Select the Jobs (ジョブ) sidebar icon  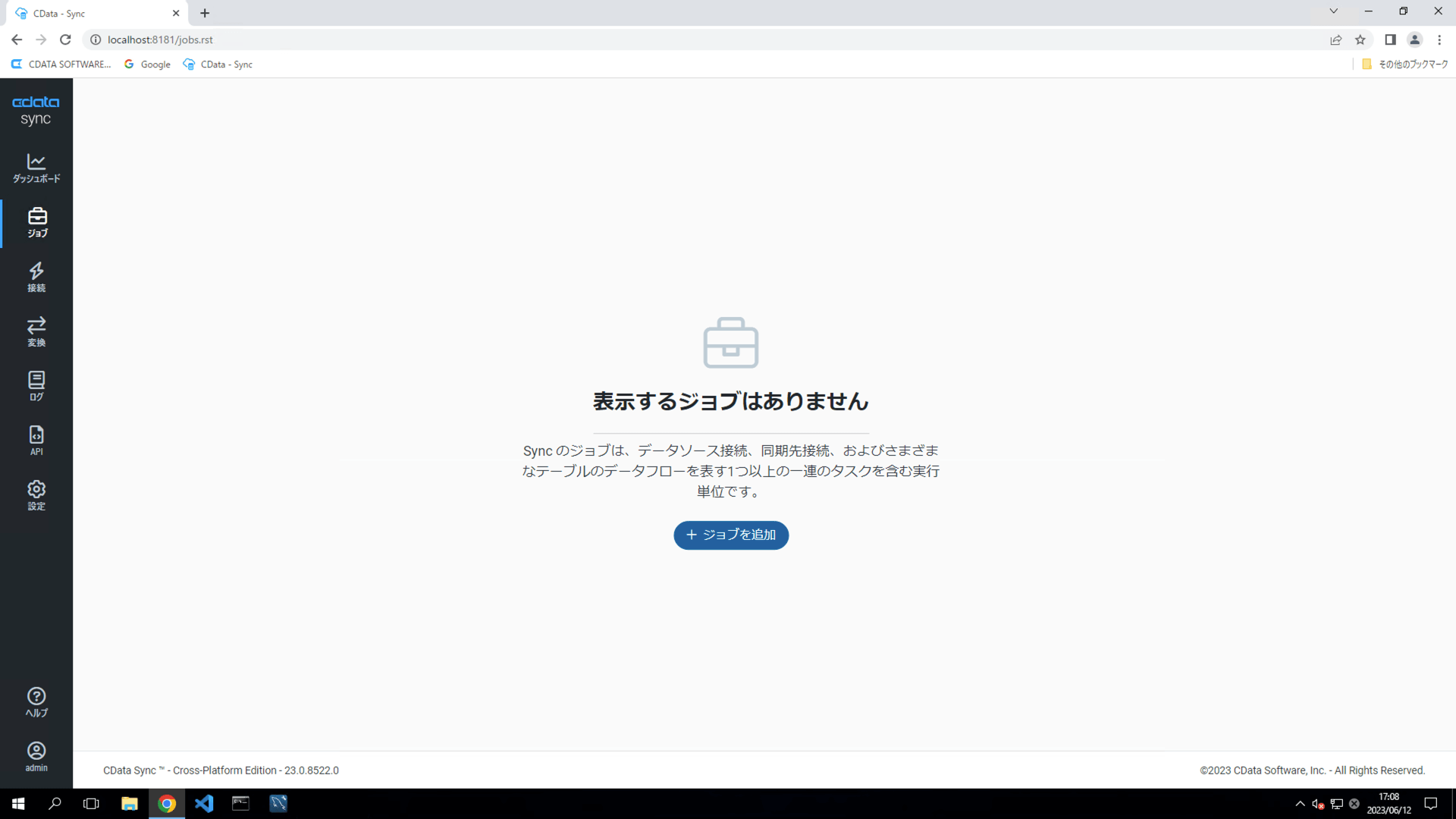pos(36,222)
